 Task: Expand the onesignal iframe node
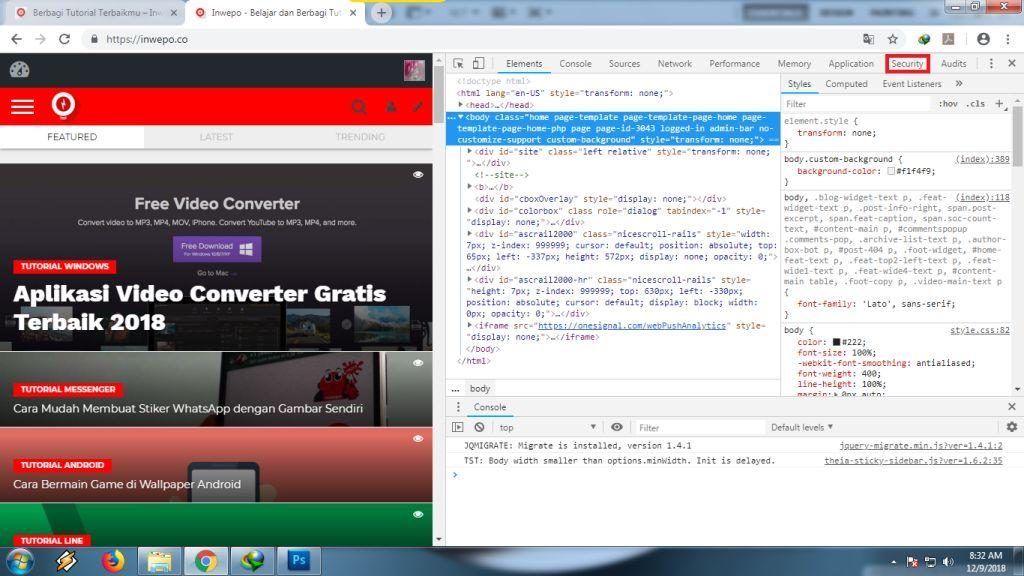470,325
